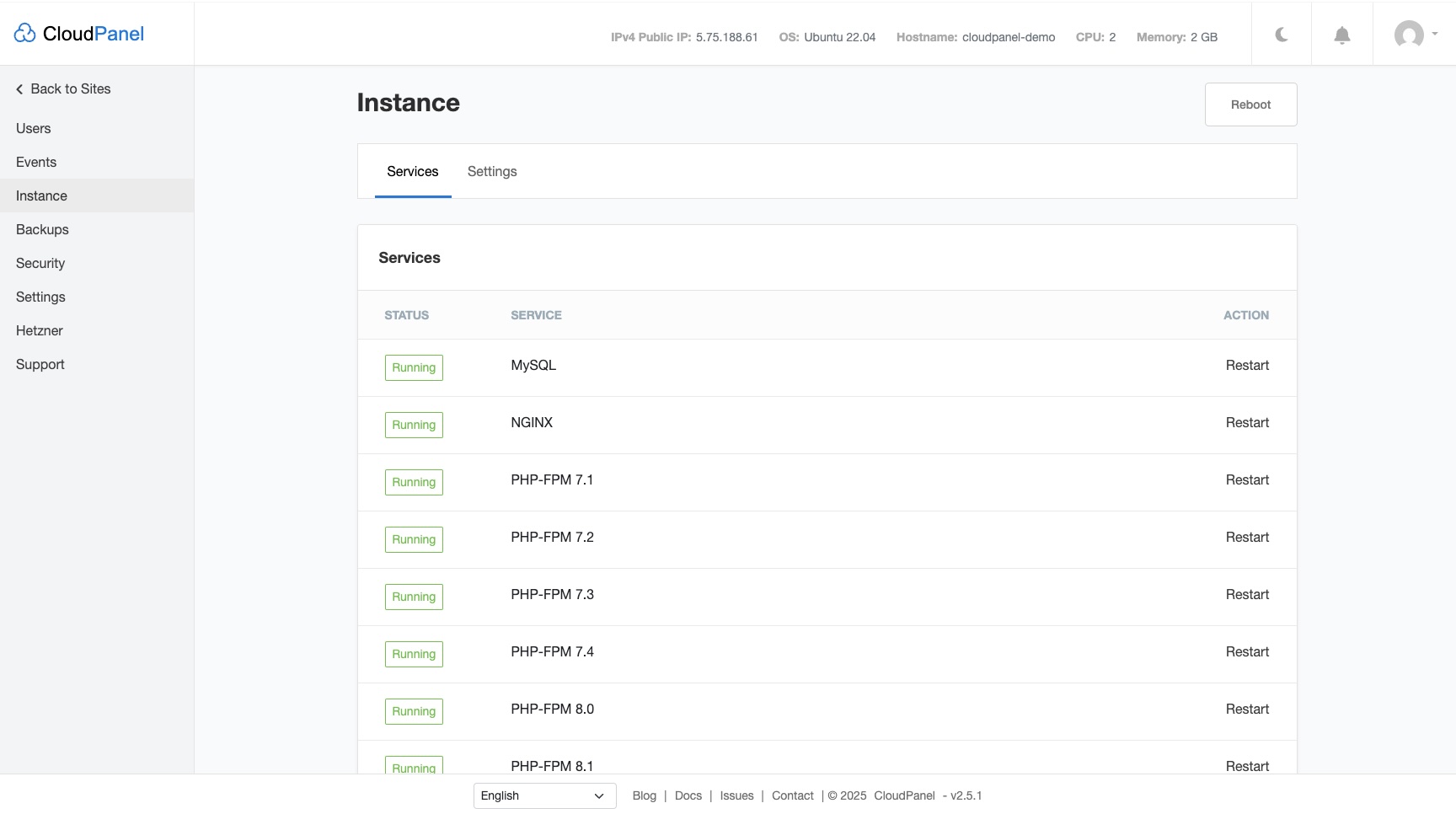This screenshot has width=1456, height=814.
Task: Switch to the Settings tab
Action: pos(492,172)
